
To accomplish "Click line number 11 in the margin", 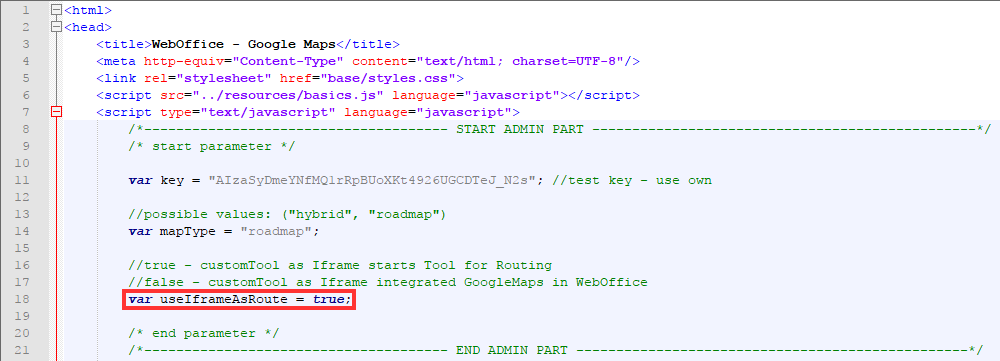I will coord(22,180).
